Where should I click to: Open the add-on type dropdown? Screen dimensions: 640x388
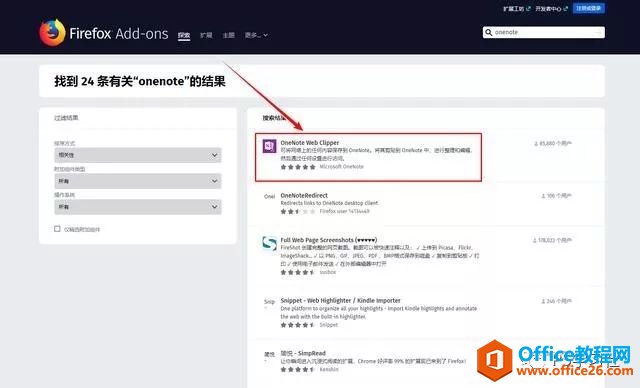138,181
